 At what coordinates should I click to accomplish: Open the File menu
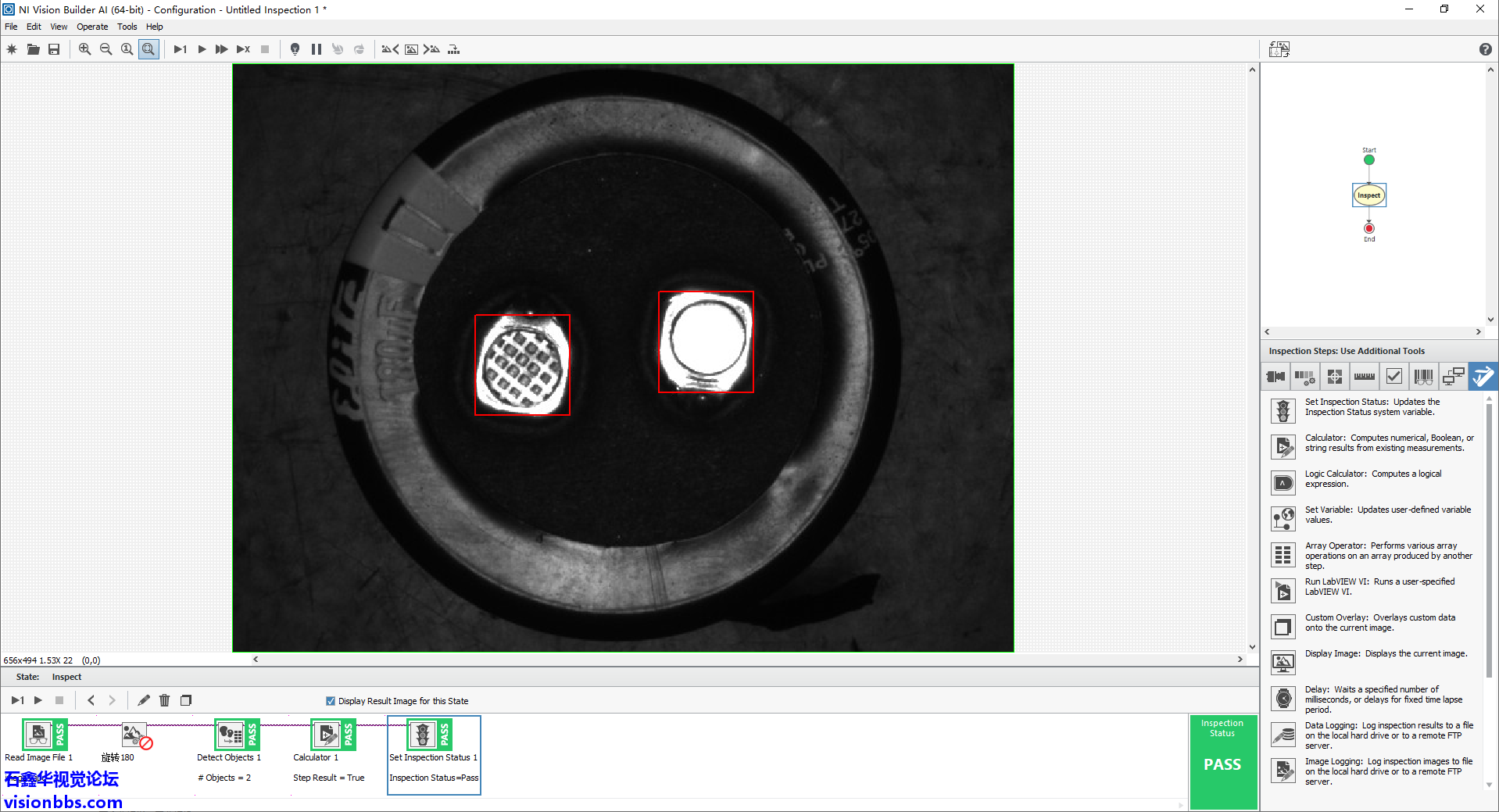[11, 27]
